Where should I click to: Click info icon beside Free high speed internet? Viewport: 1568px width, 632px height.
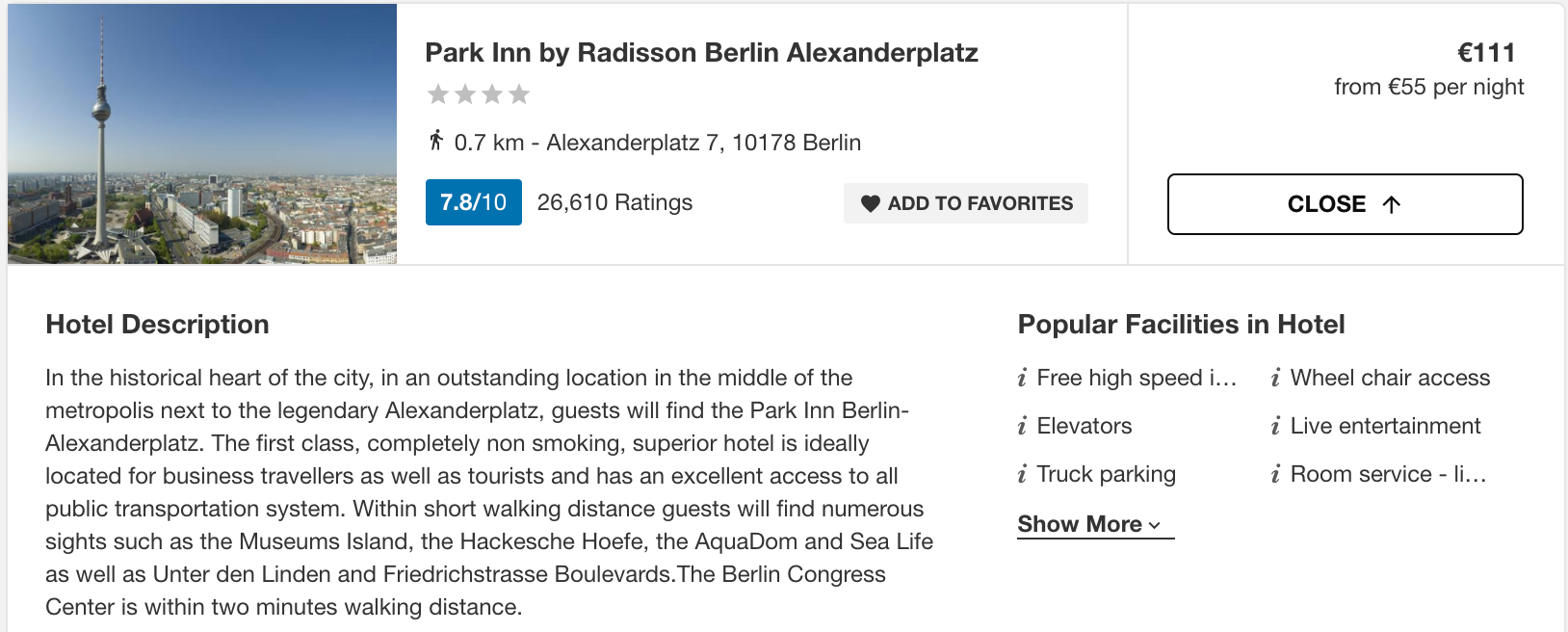point(1022,378)
